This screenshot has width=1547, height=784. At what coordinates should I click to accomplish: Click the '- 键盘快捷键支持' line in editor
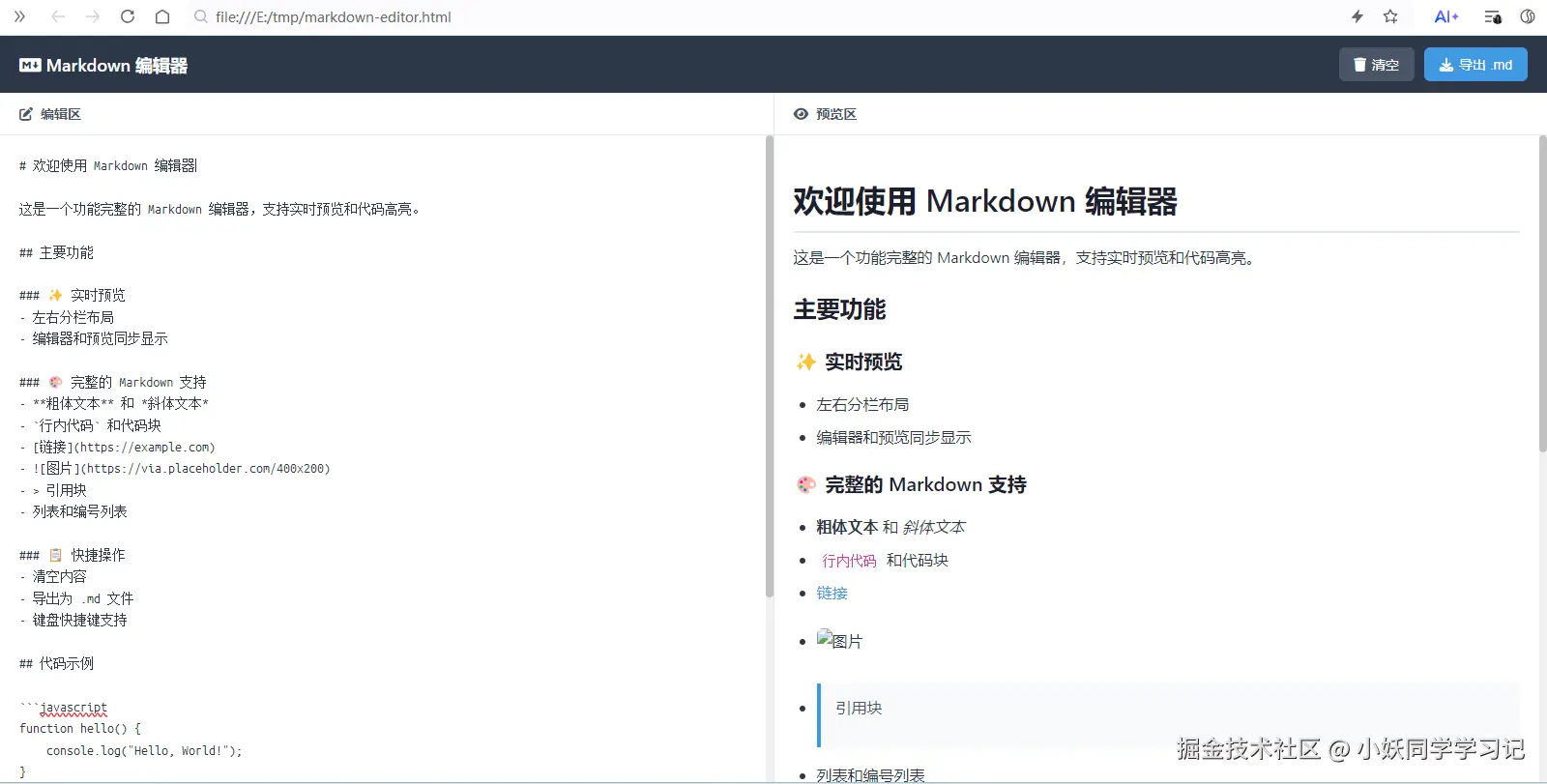[73, 620]
